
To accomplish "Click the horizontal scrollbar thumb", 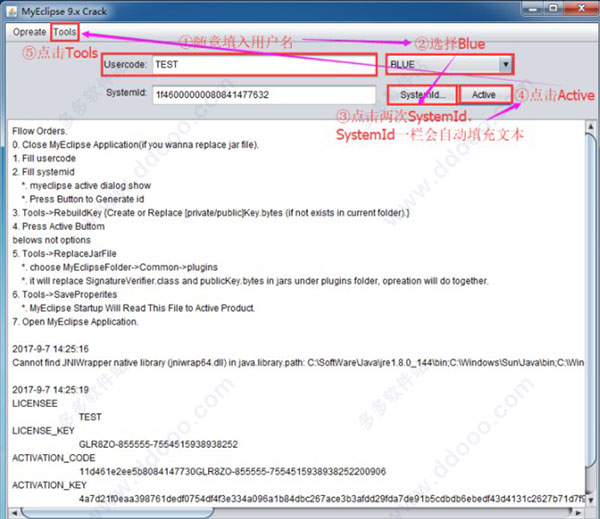I will click(x=117, y=512).
